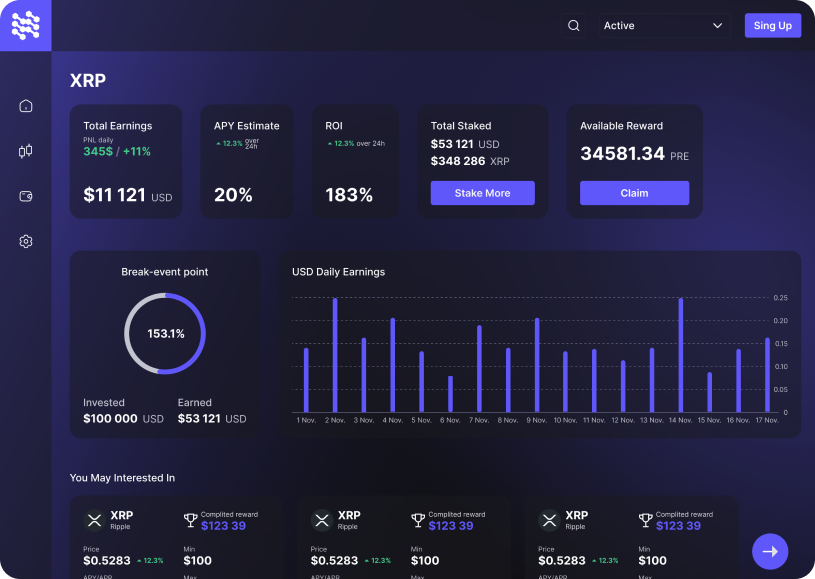Image resolution: width=815 pixels, height=579 pixels.
Task: Click the chevron arrow of Active dropdown
Action: pos(718,26)
